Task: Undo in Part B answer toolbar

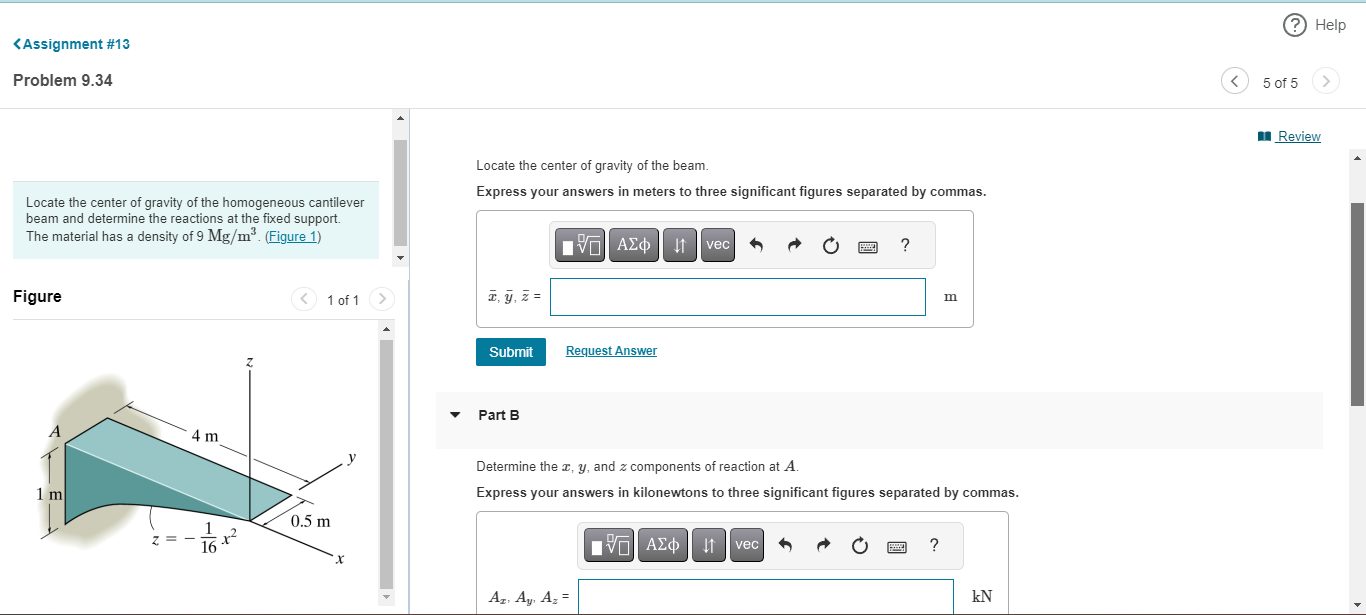Action: pos(785,546)
